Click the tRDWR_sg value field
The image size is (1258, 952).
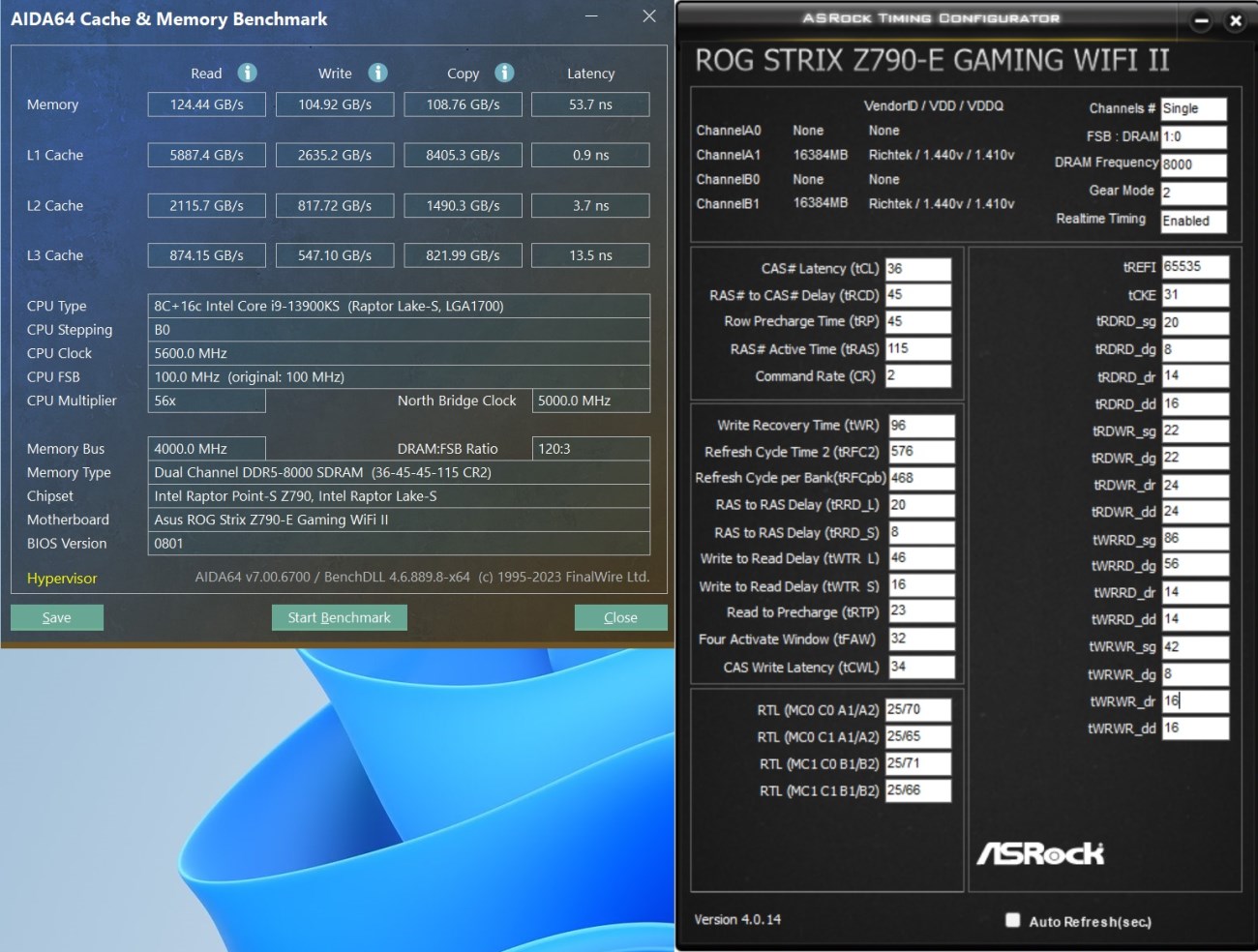(1195, 431)
